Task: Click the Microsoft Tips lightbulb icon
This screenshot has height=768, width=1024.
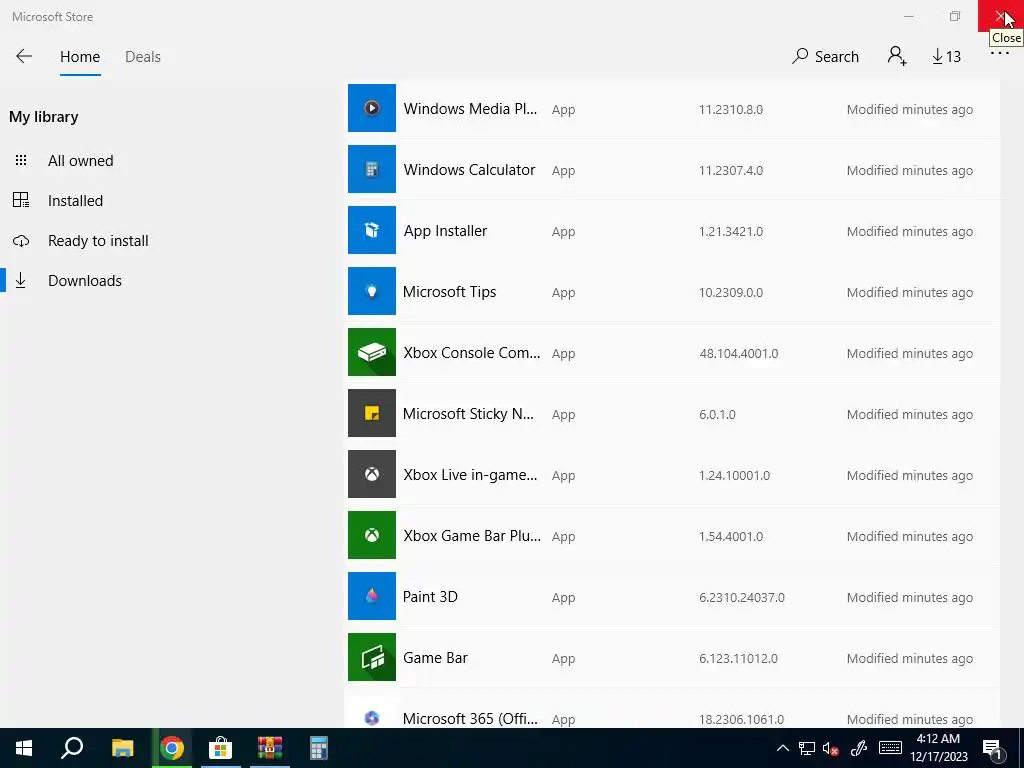Action: click(372, 291)
